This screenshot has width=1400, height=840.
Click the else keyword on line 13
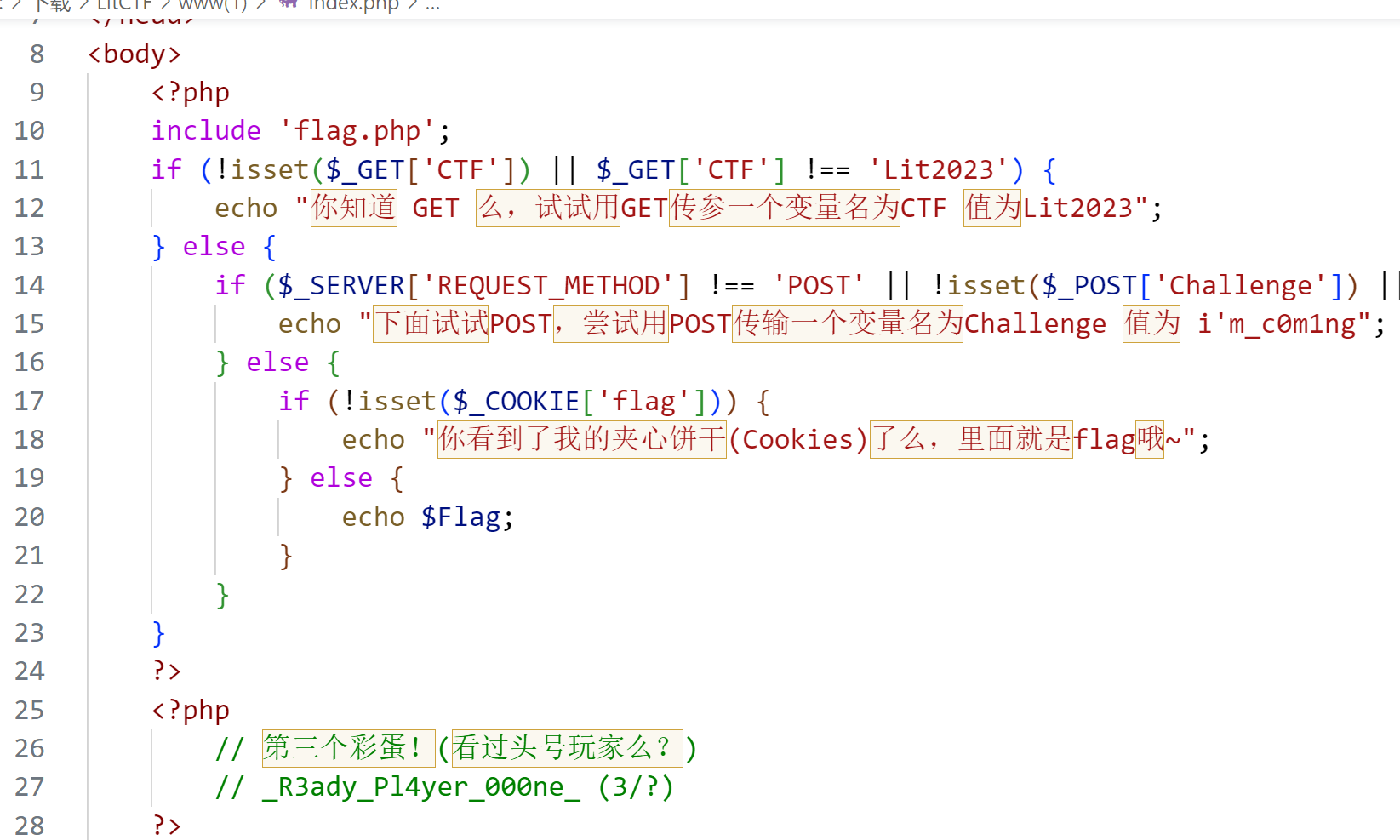[x=214, y=246]
